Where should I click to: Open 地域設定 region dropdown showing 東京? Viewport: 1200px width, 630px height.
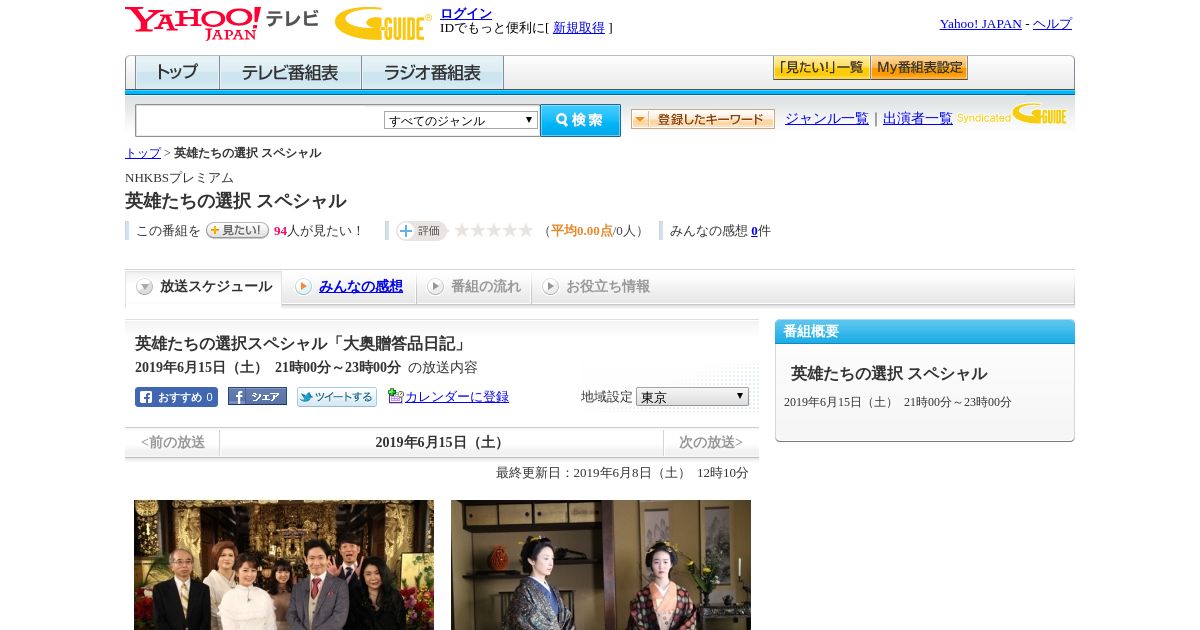point(692,397)
